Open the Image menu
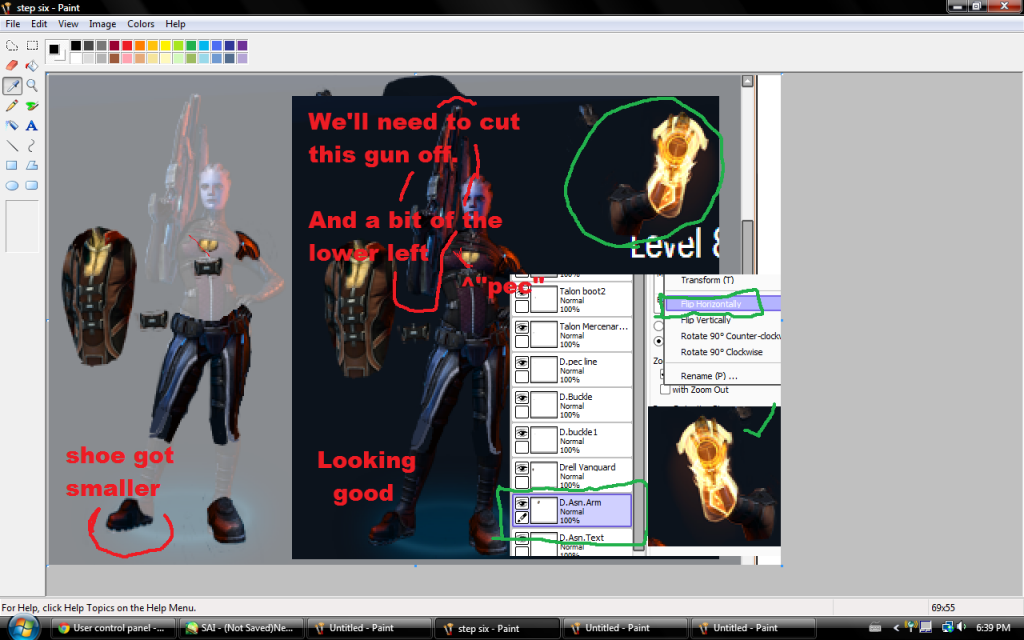Image resolution: width=1024 pixels, height=640 pixels. point(102,24)
